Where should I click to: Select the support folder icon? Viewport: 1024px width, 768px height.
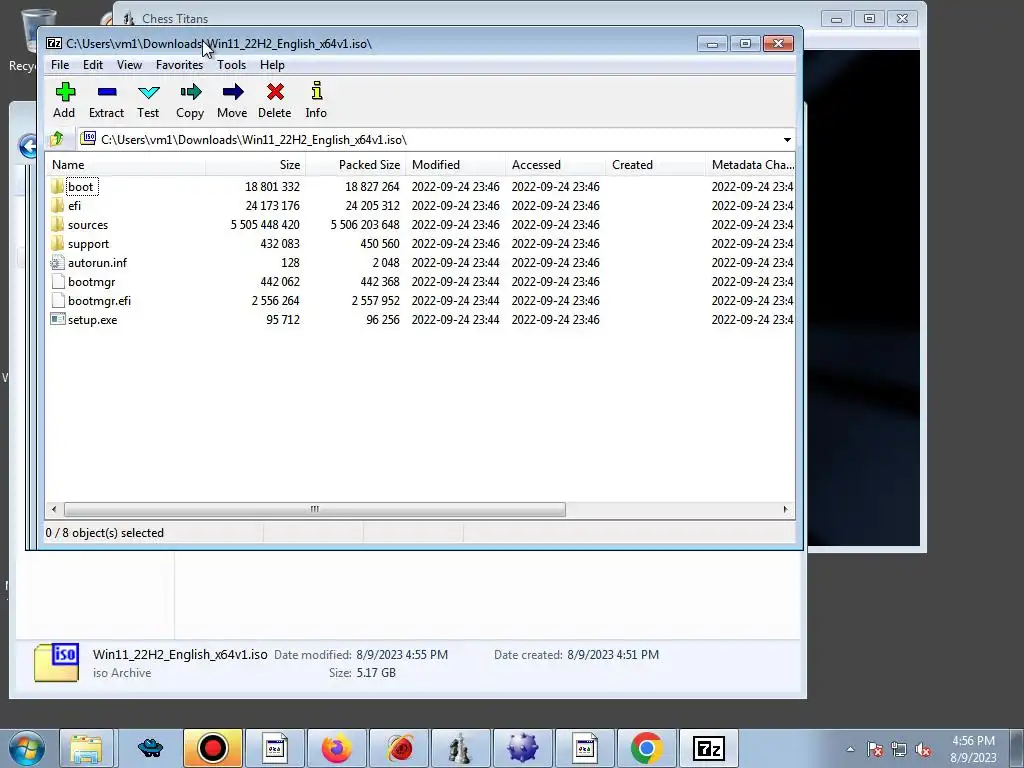pyautogui.click(x=57, y=244)
